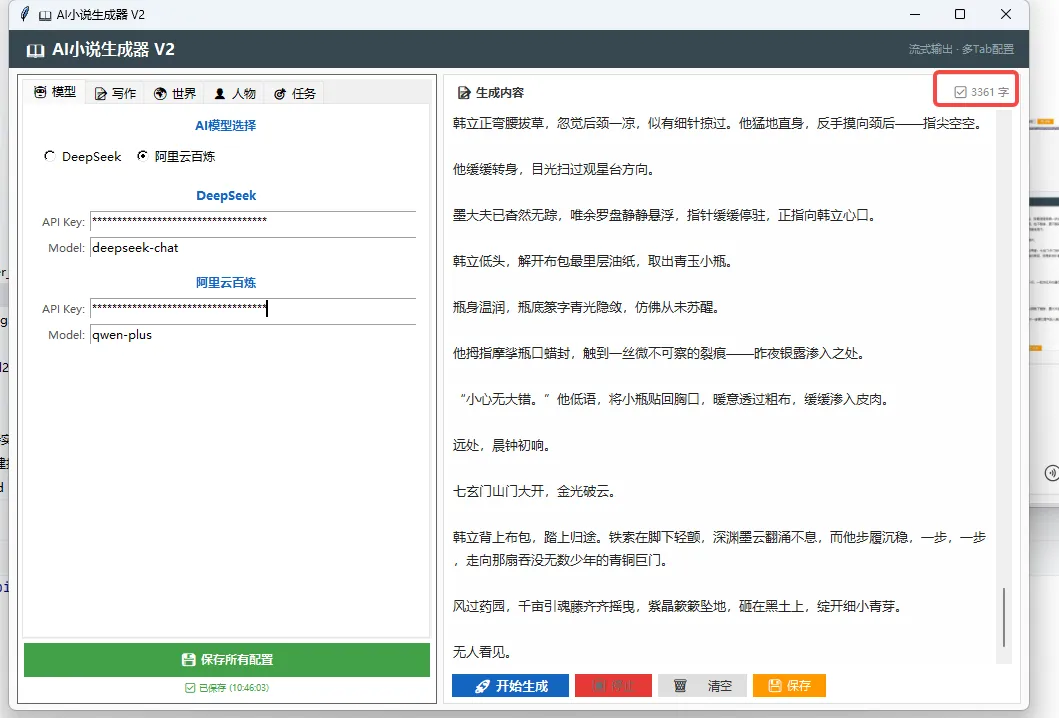Click 开始生成 button

pos(511,686)
